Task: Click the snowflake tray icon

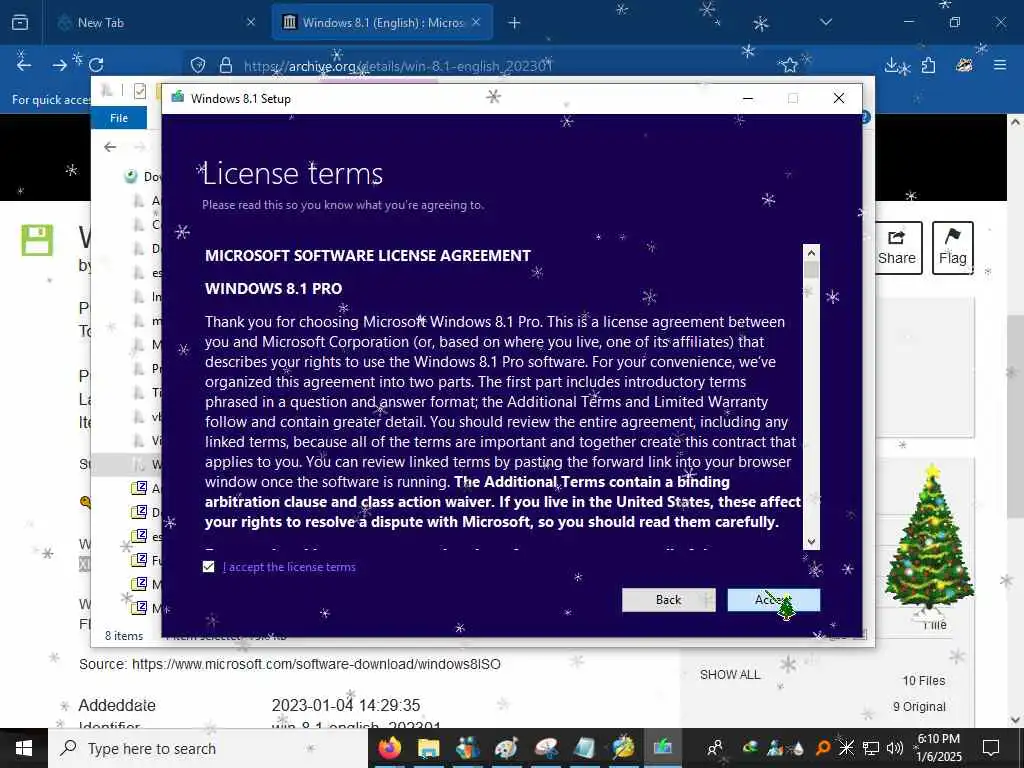Action: coord(846,747)
